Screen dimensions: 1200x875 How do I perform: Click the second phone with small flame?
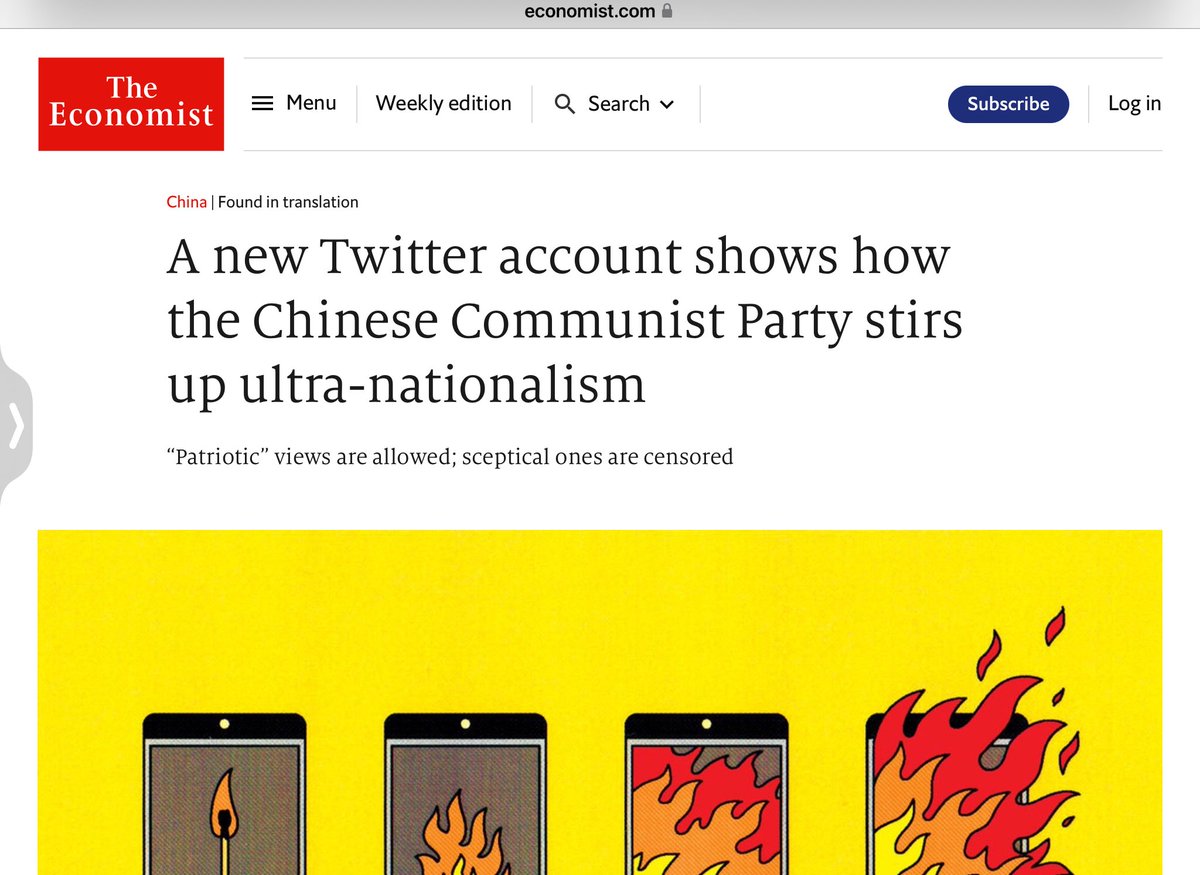[465, 793]
